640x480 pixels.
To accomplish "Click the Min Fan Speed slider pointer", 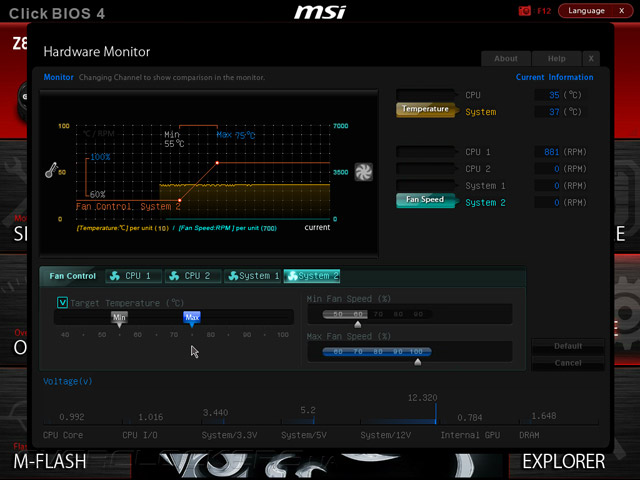I will click(358, 324).
